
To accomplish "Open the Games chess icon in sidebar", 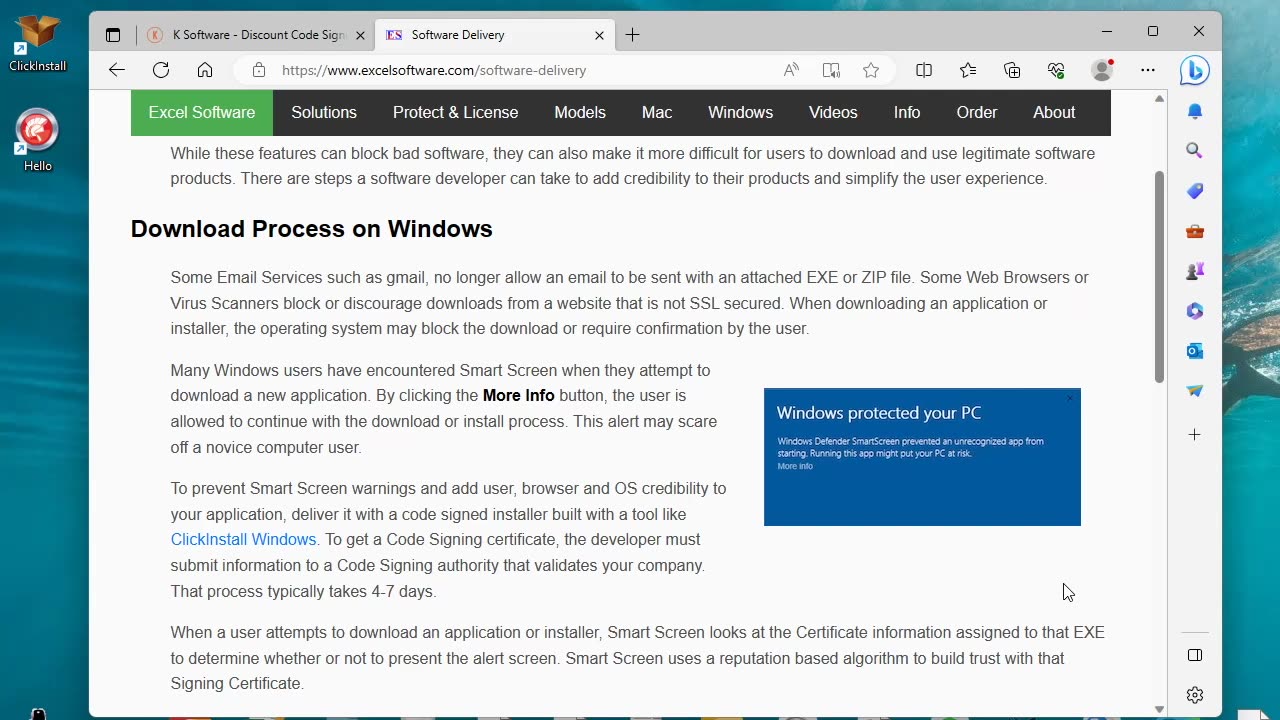I will point(1195,271).
